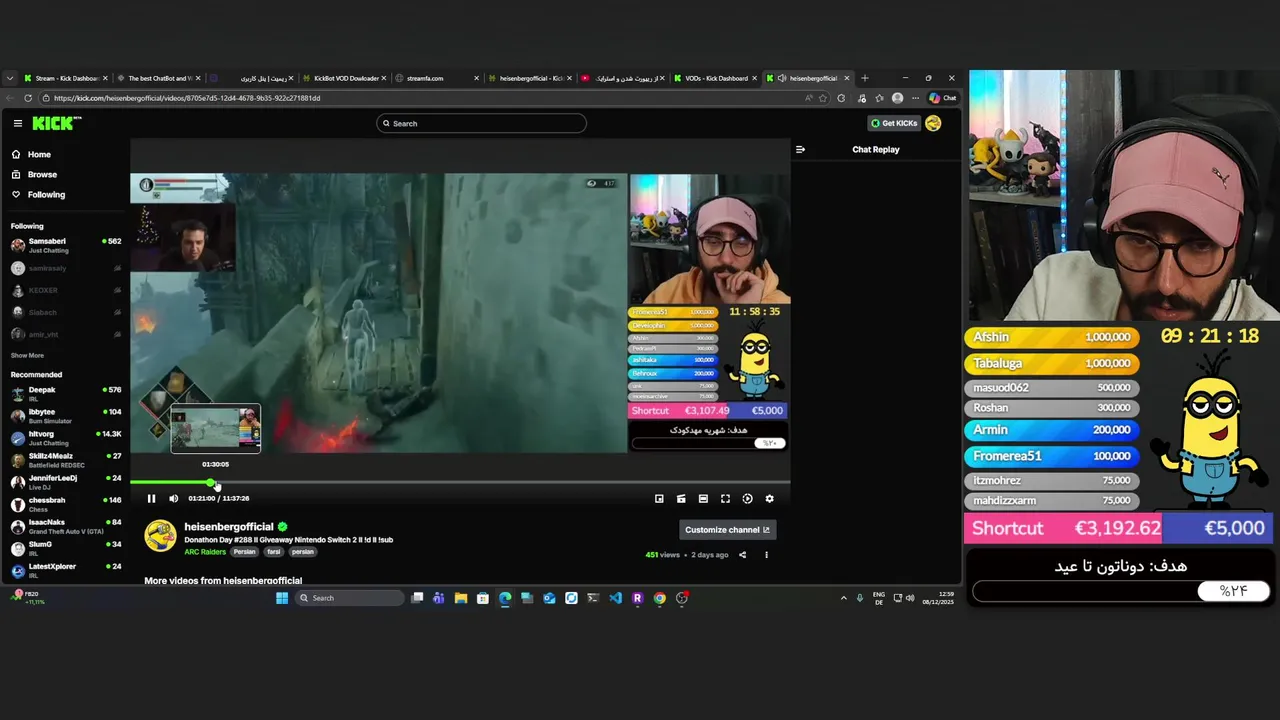Image resolution: width=1280 pixels, height=720 pixels.
Task: Click heisenbergofficial channel avatar
Action: (x=160, y=536)
